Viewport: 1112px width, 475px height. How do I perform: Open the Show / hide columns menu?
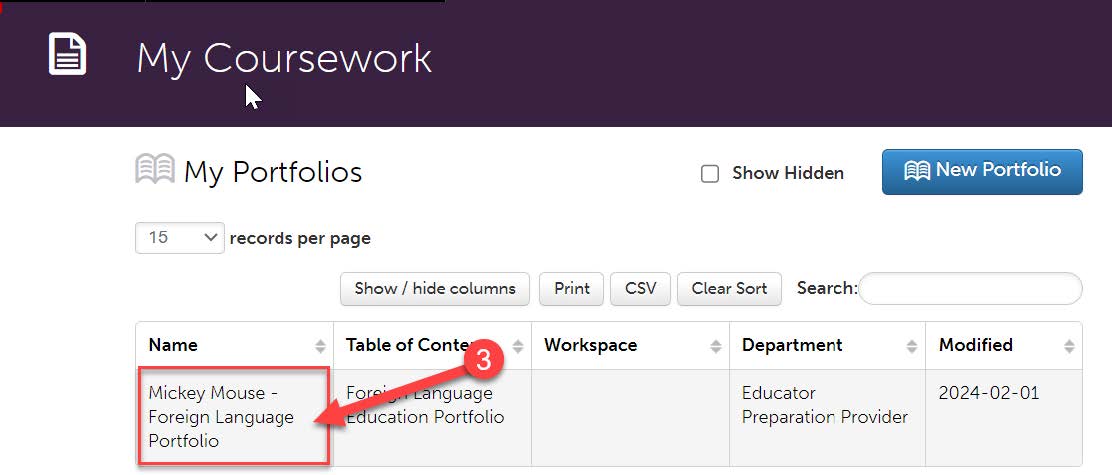click(x=435, y=289)
